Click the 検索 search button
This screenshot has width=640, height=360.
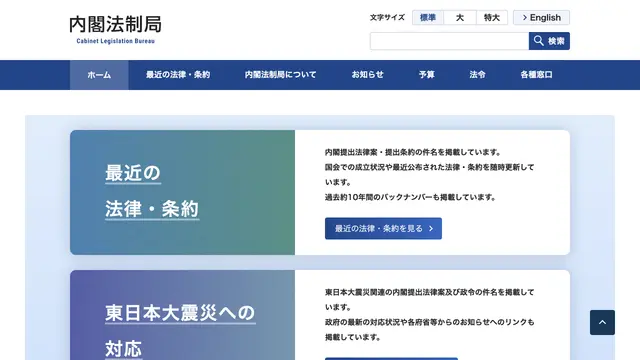pyautogui.click(x=549, y=41)
